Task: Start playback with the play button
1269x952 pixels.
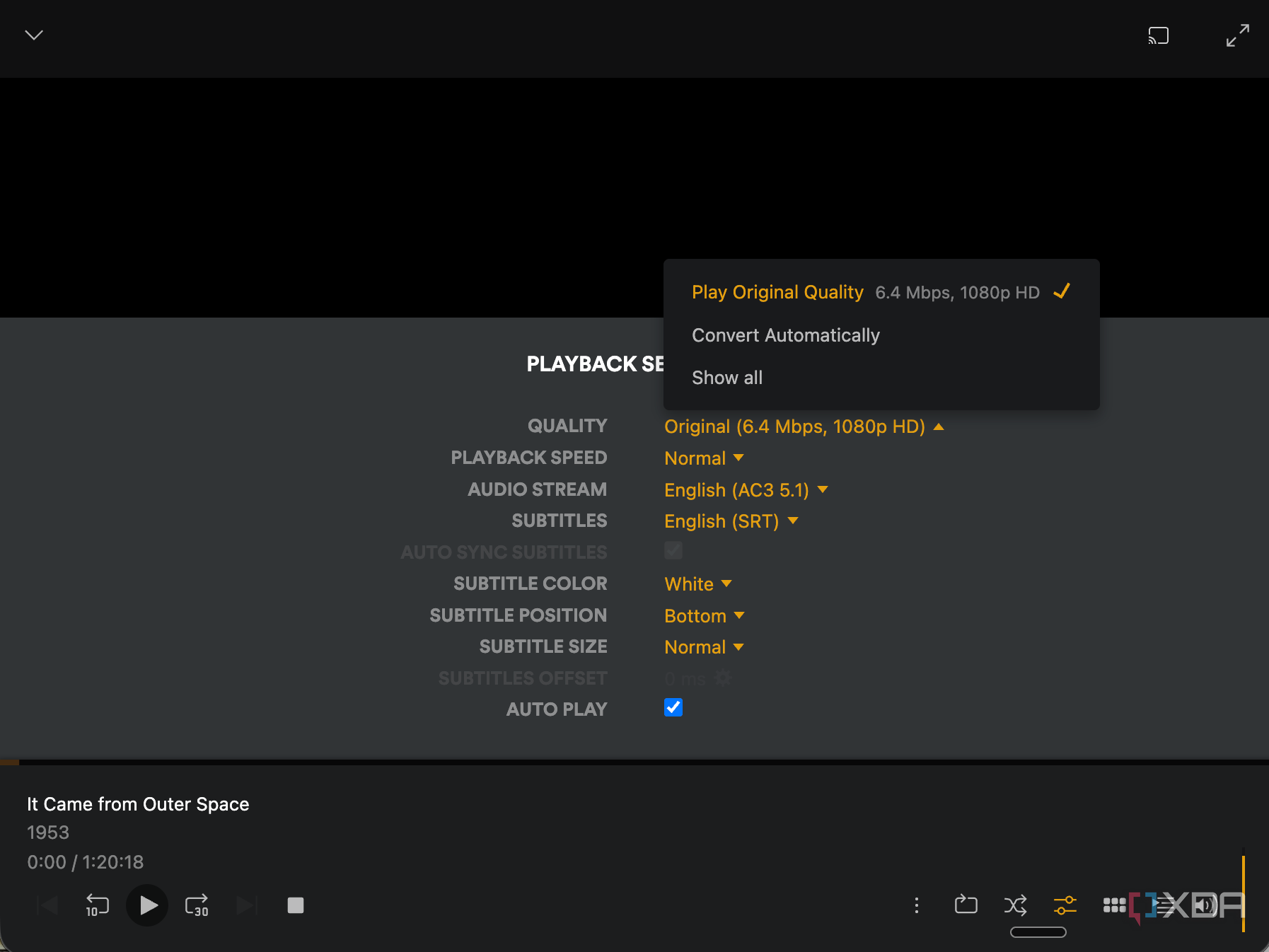Action: (147, 905)
